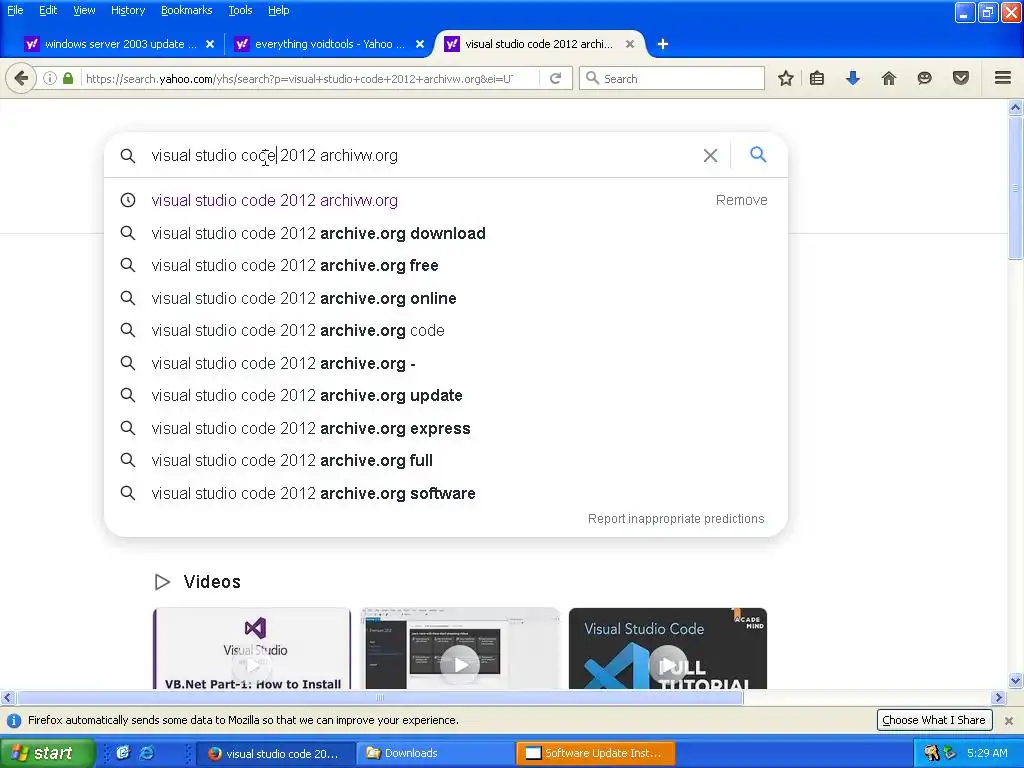Close the 'visual studio code 2012' tab

(x=630, y=44)
